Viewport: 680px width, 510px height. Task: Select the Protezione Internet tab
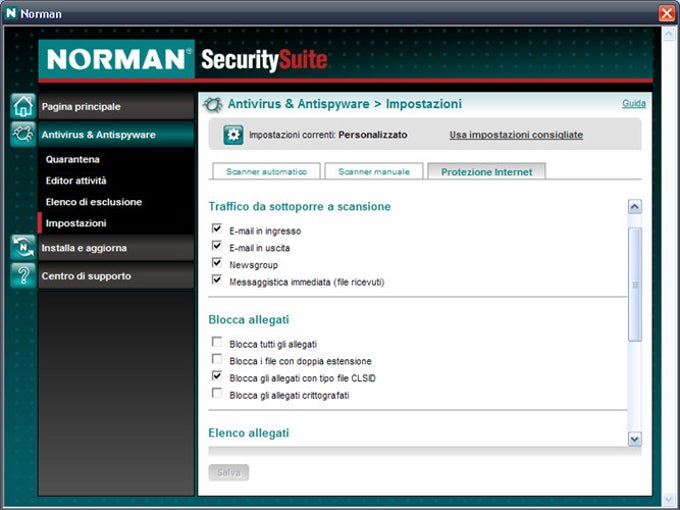[487, 172]
